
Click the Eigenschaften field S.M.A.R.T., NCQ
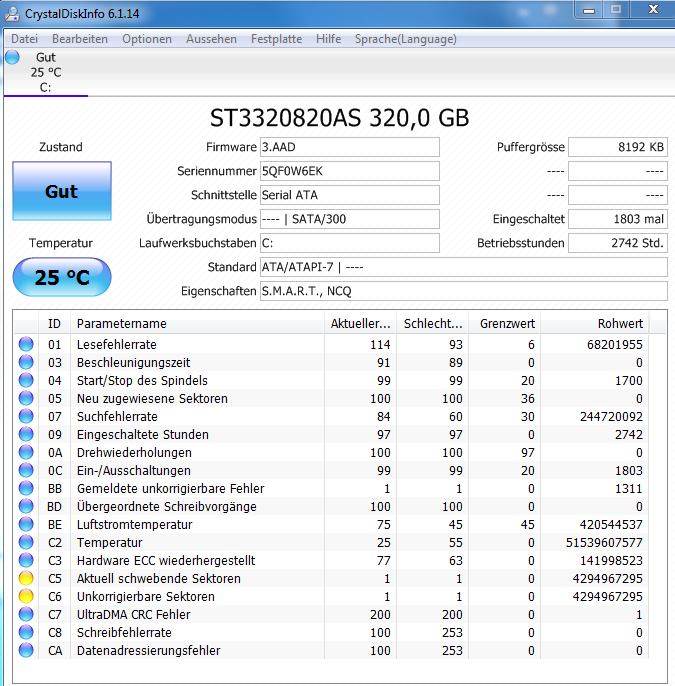[x=464, y=291]
